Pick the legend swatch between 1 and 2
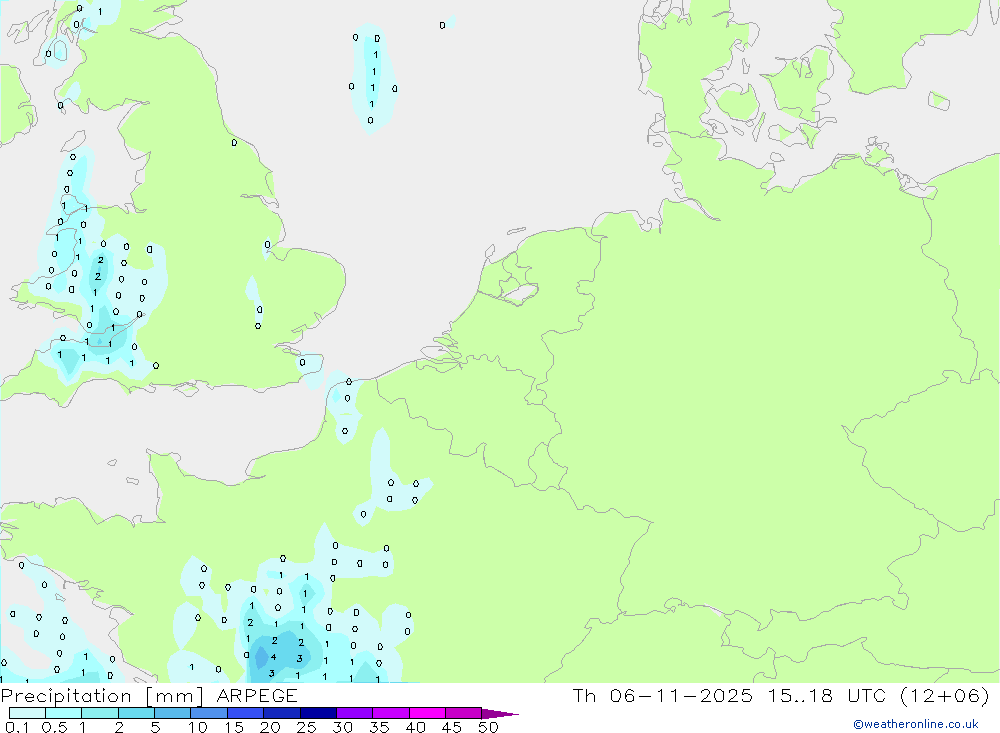 click(x=100, y=713)
